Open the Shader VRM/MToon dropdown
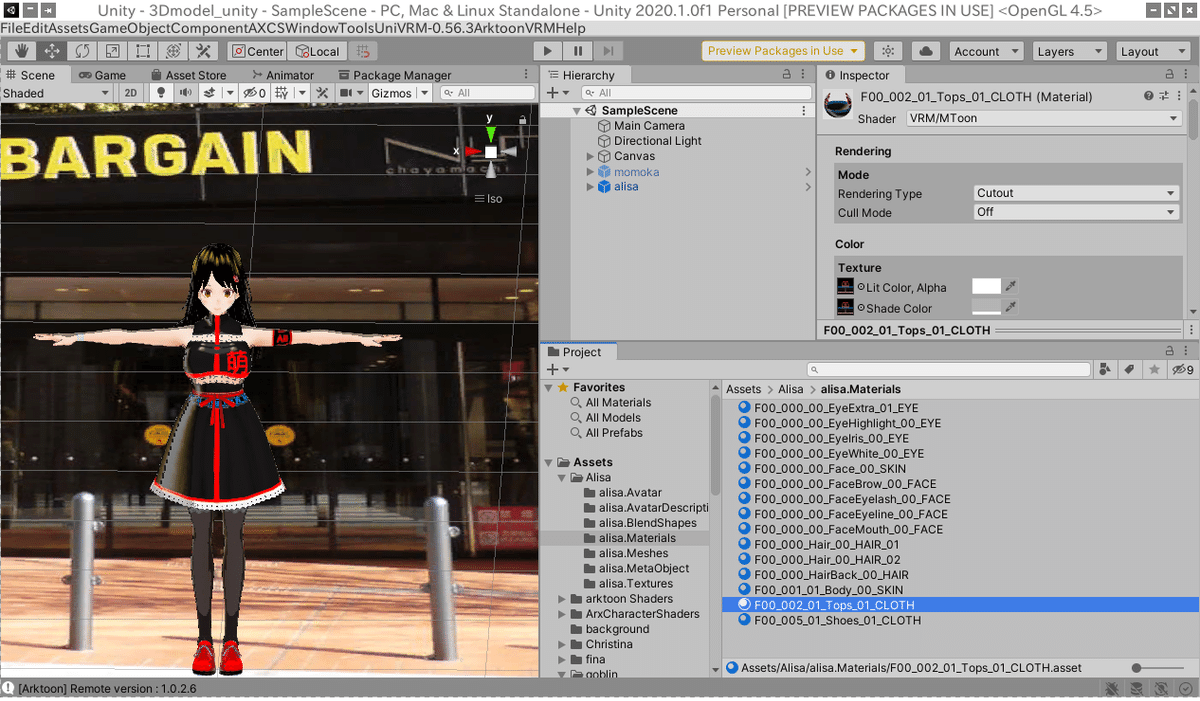The image size is (1200, 701). click(x=1044, y=118)
